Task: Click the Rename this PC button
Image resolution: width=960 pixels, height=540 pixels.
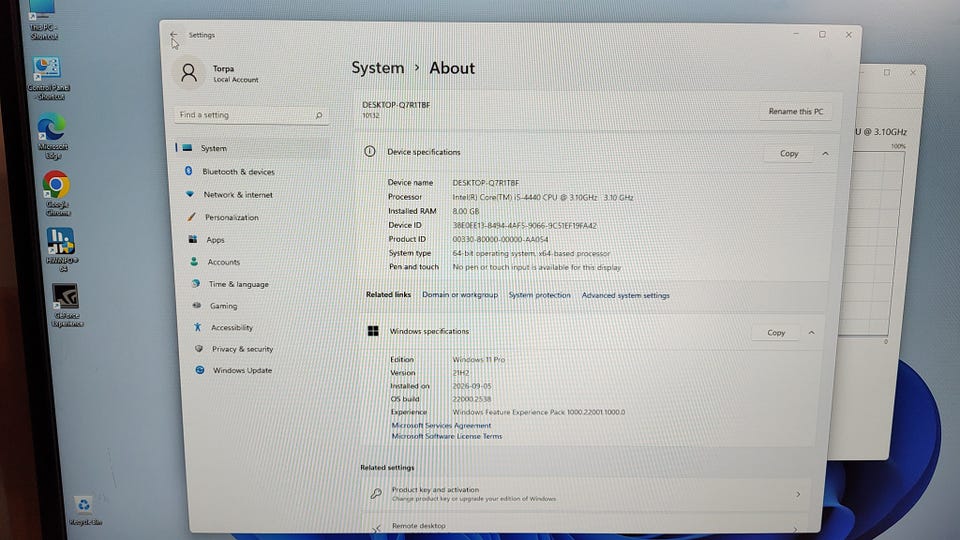Action: [x=796, y=111]
